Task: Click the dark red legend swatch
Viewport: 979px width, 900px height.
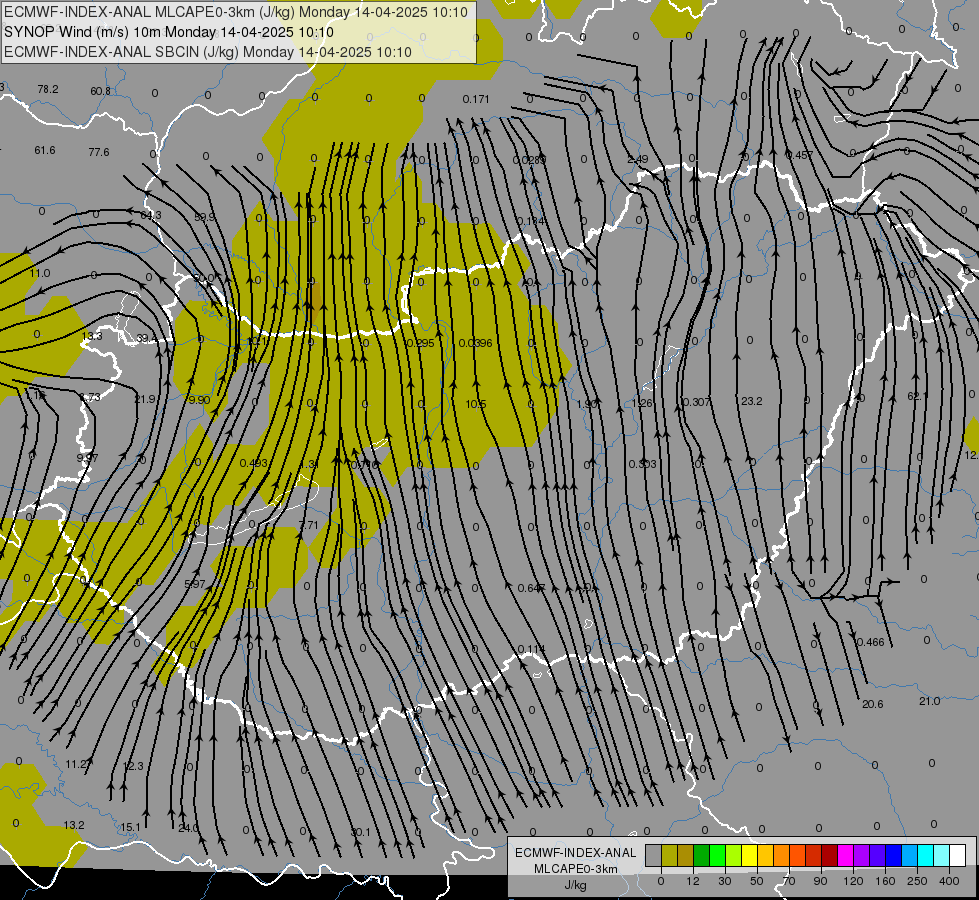Action: 830,856
